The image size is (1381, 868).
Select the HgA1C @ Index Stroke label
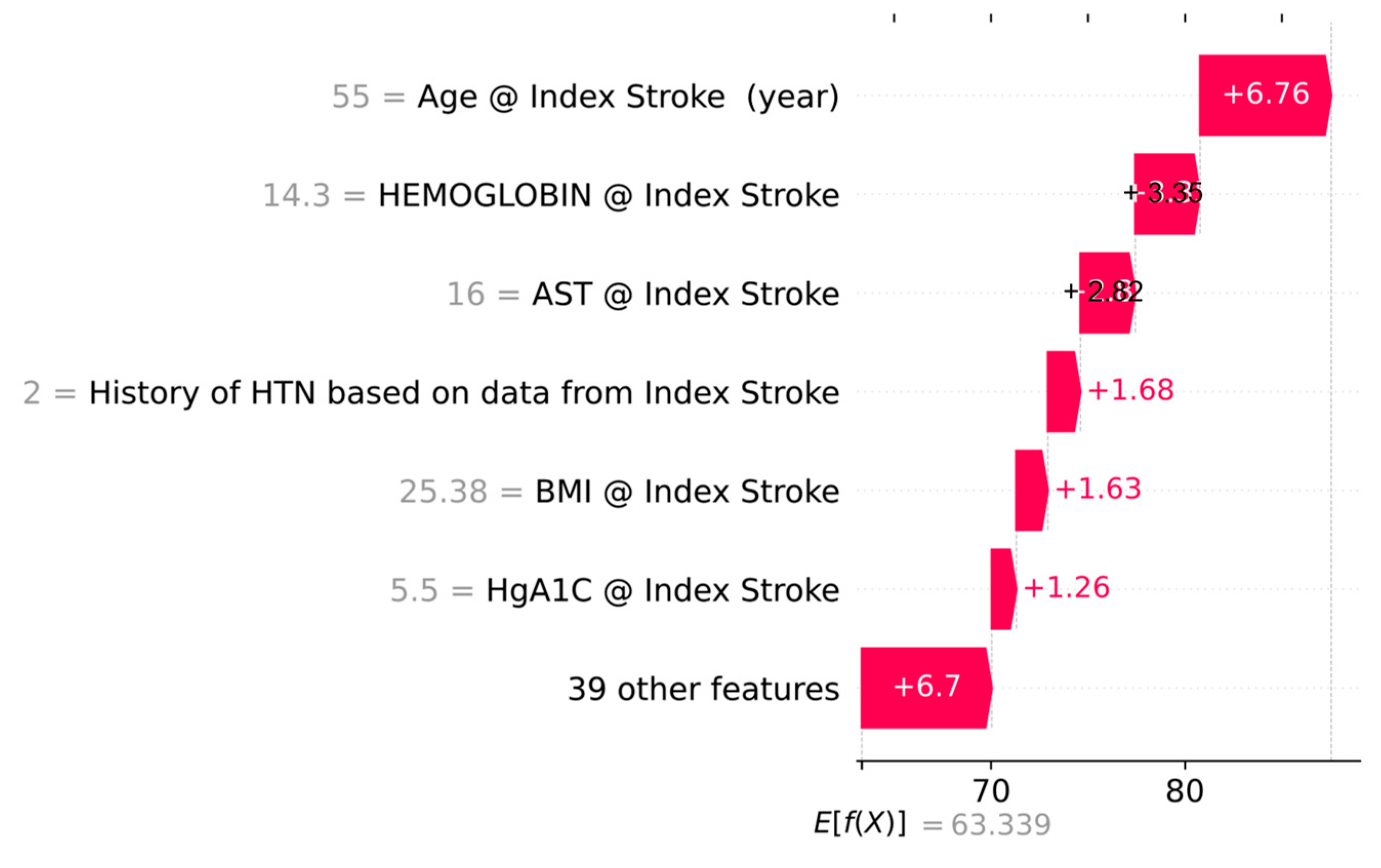[663, 590]
